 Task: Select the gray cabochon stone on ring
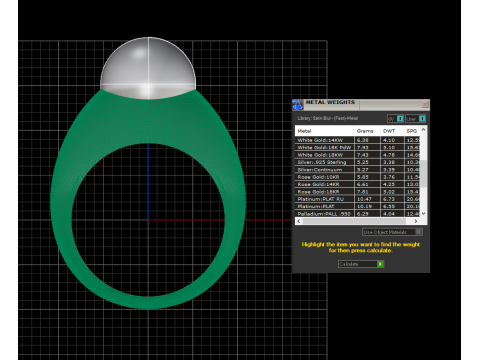[148, 68]
